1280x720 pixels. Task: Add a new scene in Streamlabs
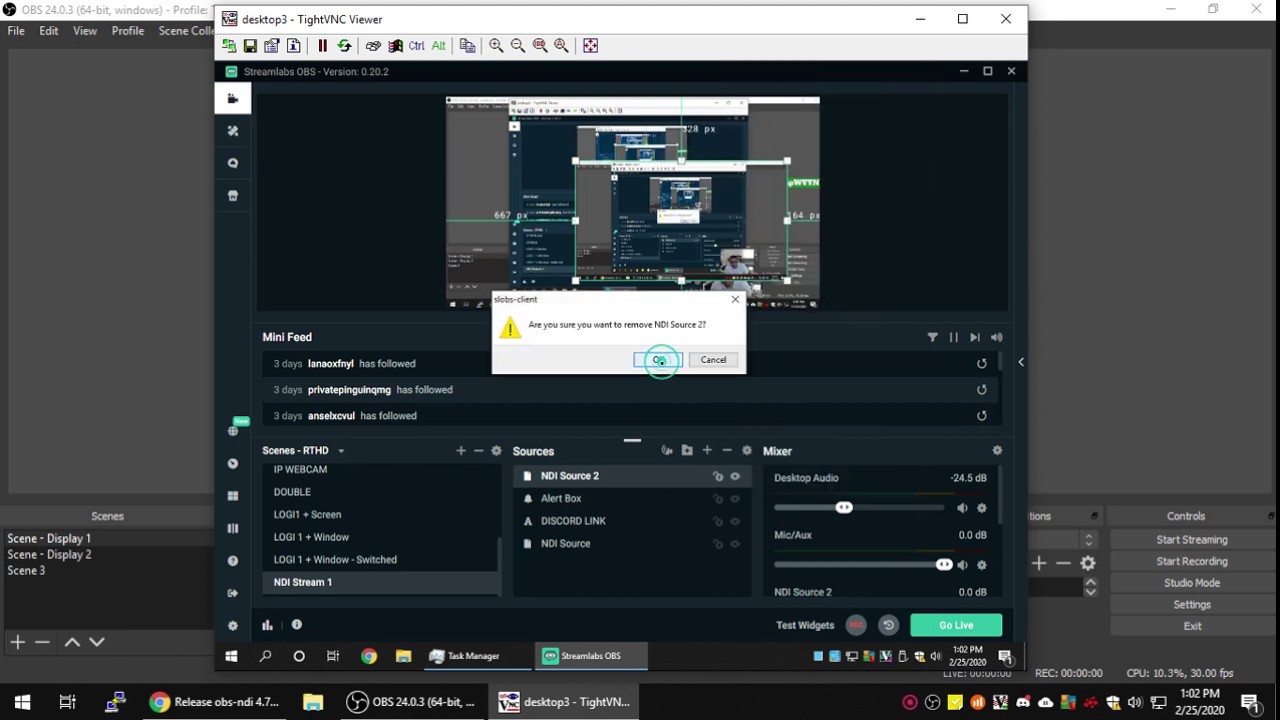(x=461, y=451)
